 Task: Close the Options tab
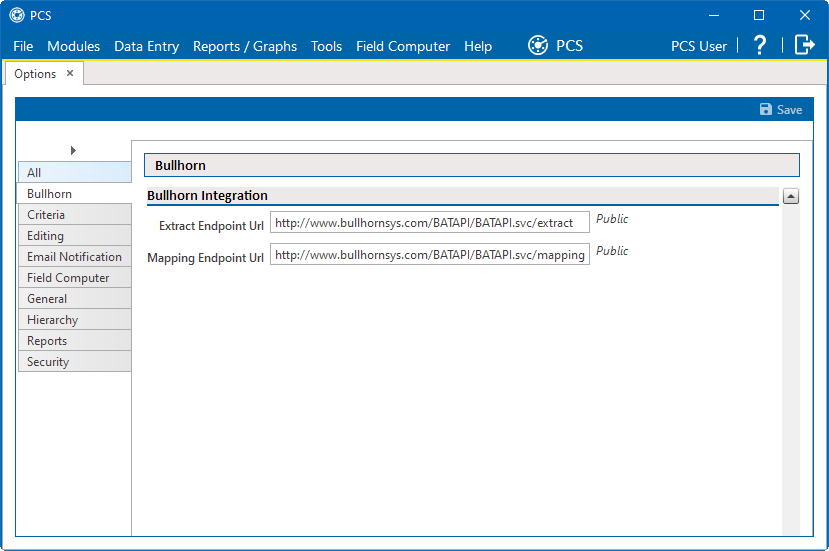click(70, 74)
